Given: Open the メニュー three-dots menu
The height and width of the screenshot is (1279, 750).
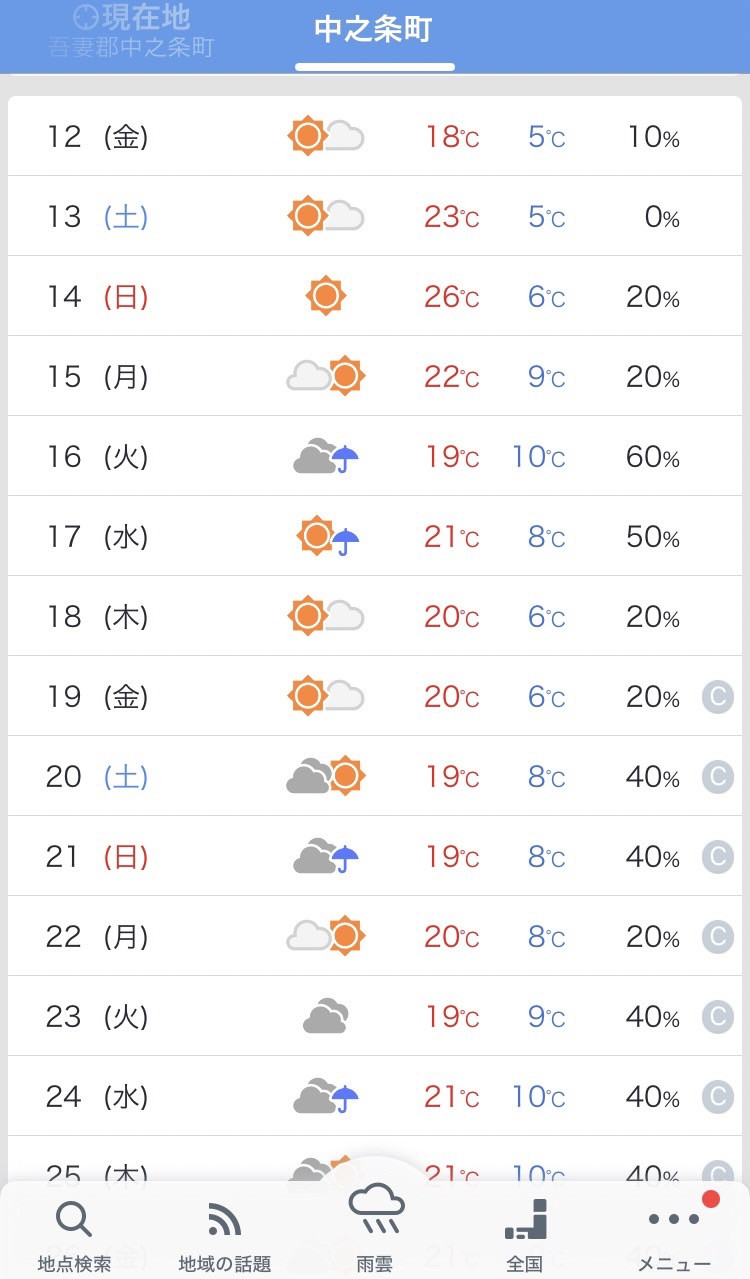Looking at the screenshot, I should (x=675, y=1219).
